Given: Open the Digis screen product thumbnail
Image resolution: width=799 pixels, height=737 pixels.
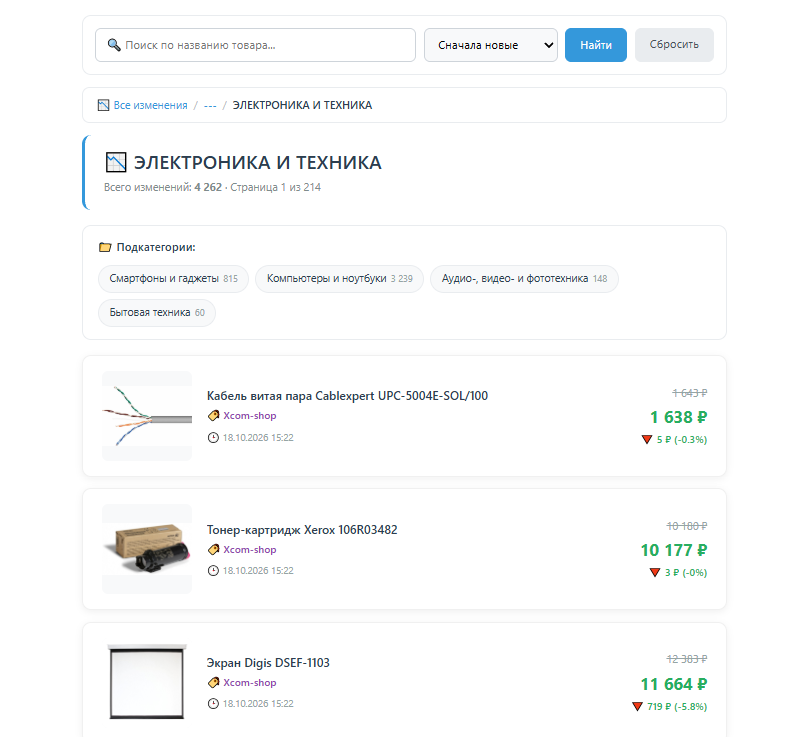Looking at the screenshot, I should [x=147, y=682].
